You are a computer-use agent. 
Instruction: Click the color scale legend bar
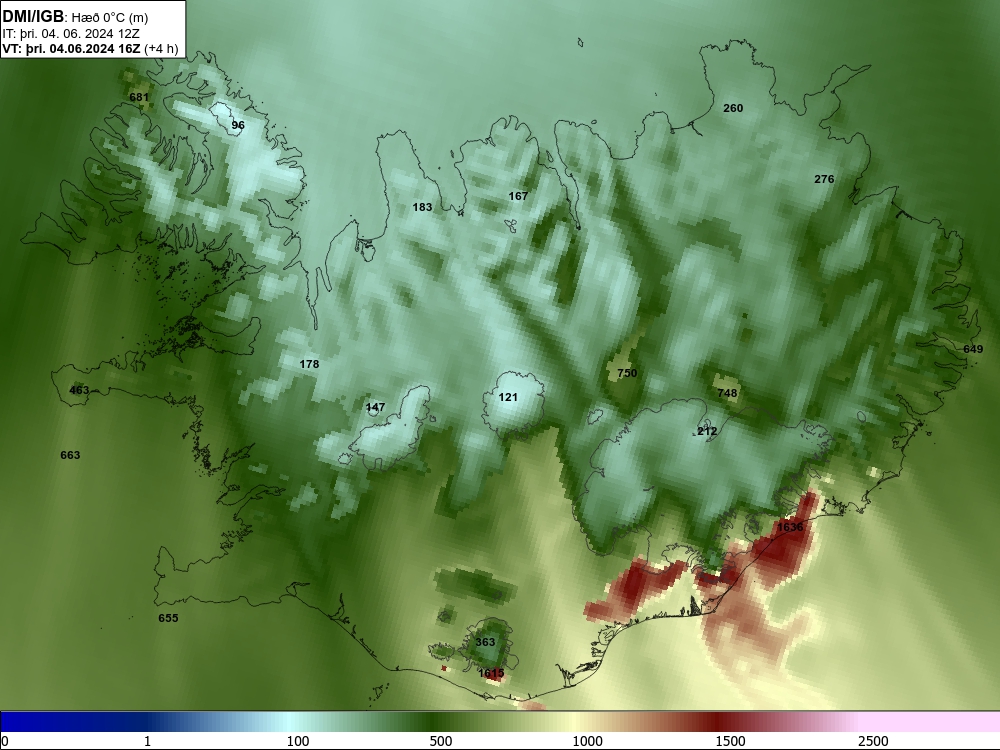click(500, 721)
